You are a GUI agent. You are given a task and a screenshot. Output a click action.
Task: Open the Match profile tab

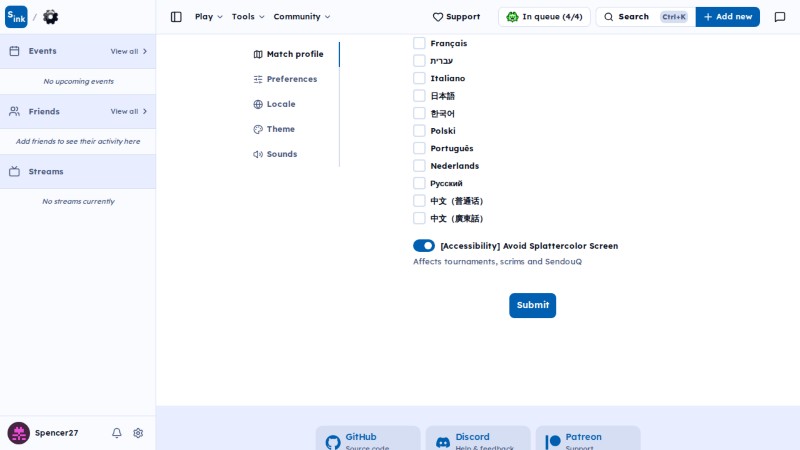coord(289,54)
